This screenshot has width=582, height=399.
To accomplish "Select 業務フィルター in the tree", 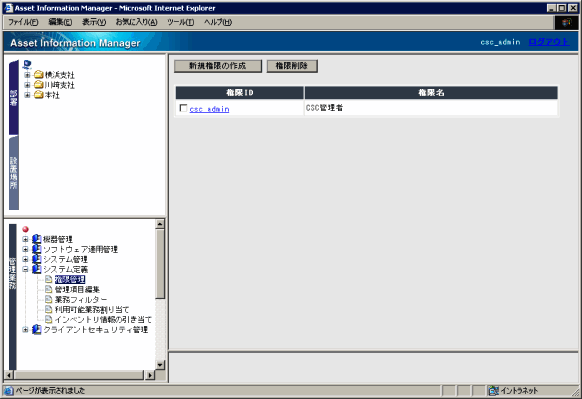I will pyautogui.click(x=81, y=299).
